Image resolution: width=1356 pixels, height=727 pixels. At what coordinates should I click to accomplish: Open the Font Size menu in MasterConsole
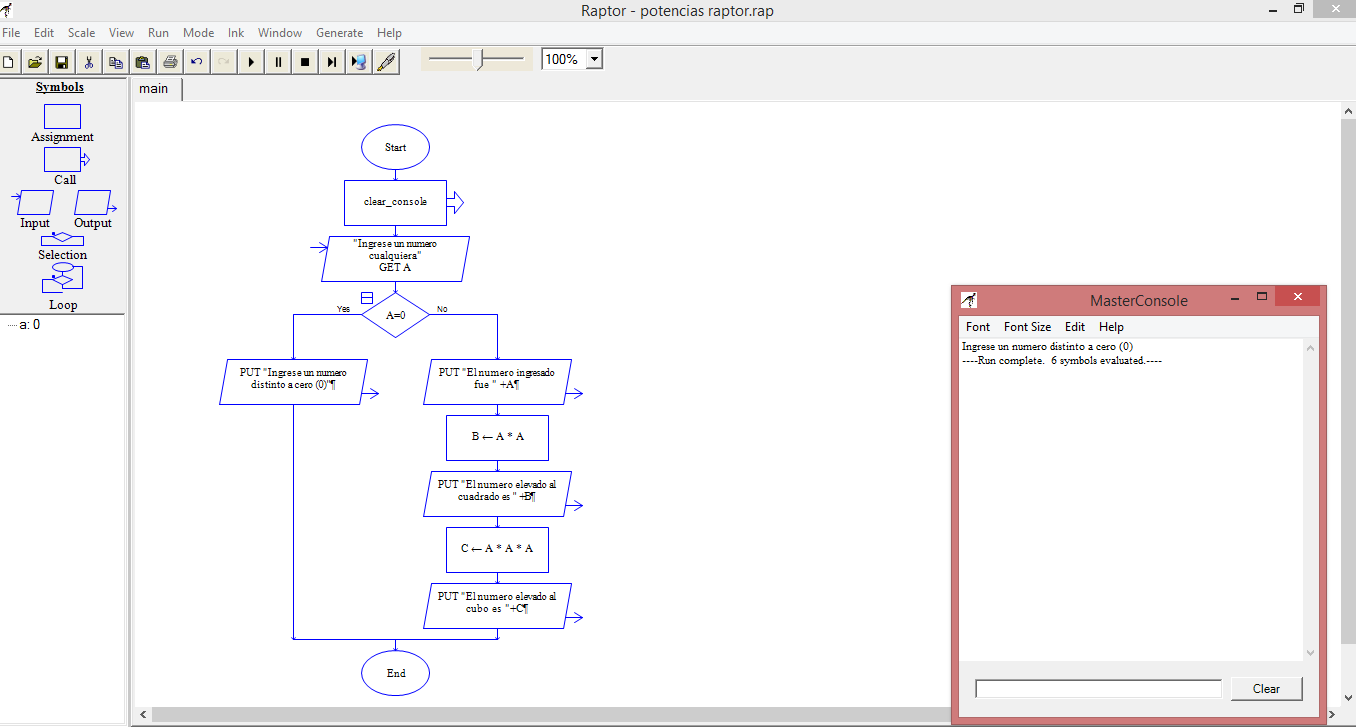pyautogui.click(x=1027, y=326)
